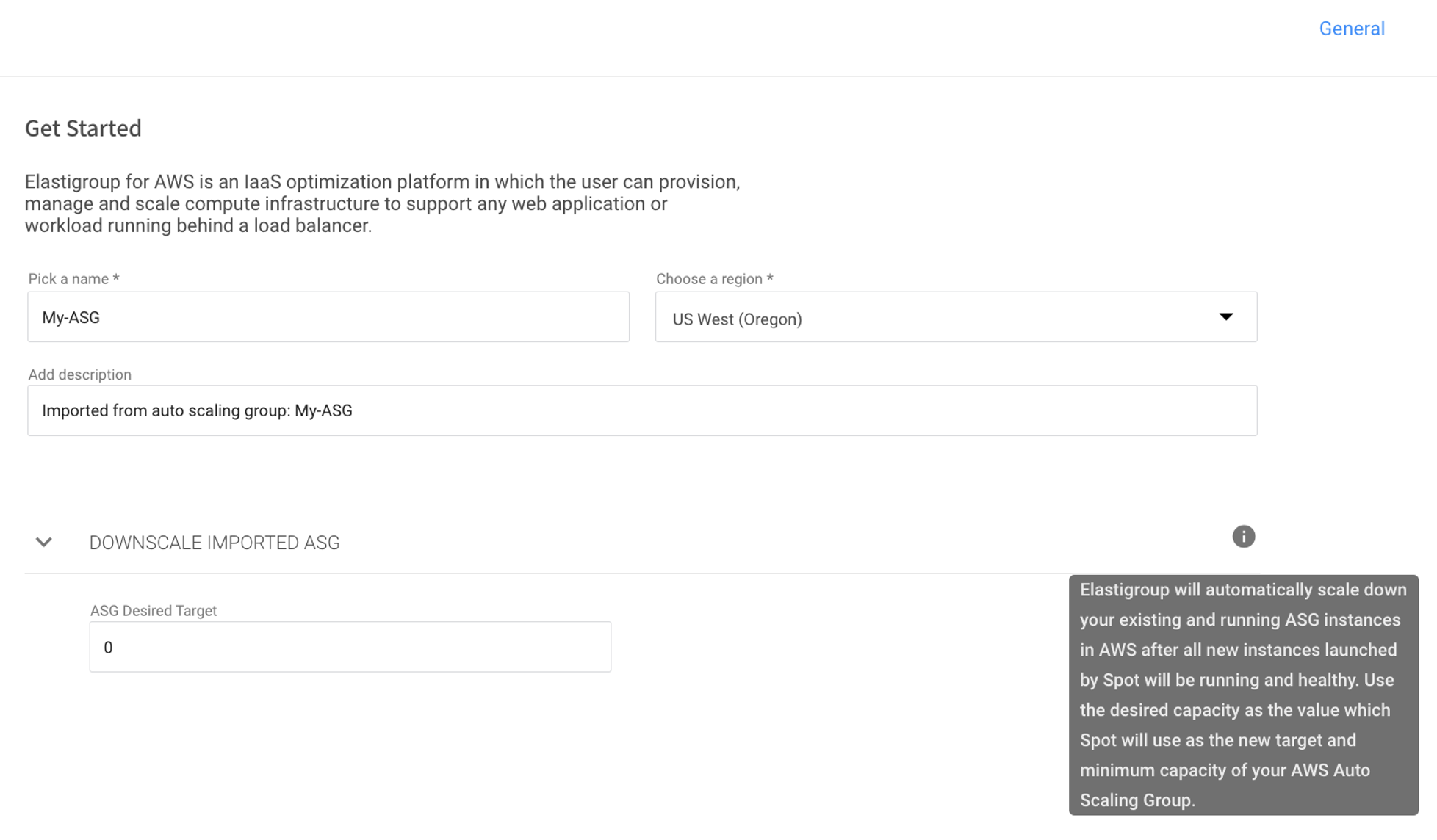Open the US West (Oregon) region selector
The height and width of the screenshot is (840, 1437).
click(955, 317)
